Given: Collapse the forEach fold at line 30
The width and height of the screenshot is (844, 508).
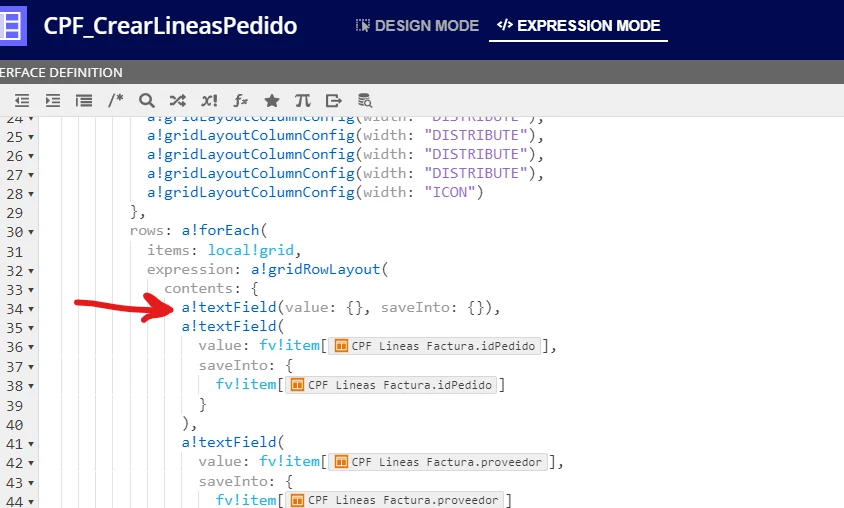Looking at the screenshot, I should (x=31, y=232).
